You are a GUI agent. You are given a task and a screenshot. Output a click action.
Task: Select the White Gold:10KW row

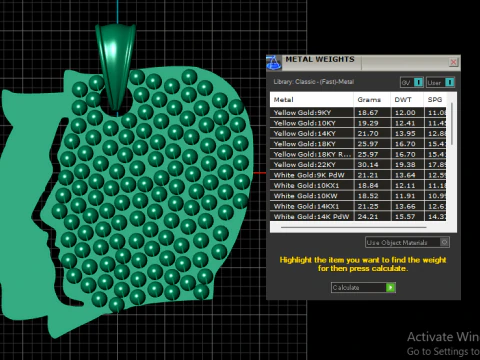pos(358,196)
